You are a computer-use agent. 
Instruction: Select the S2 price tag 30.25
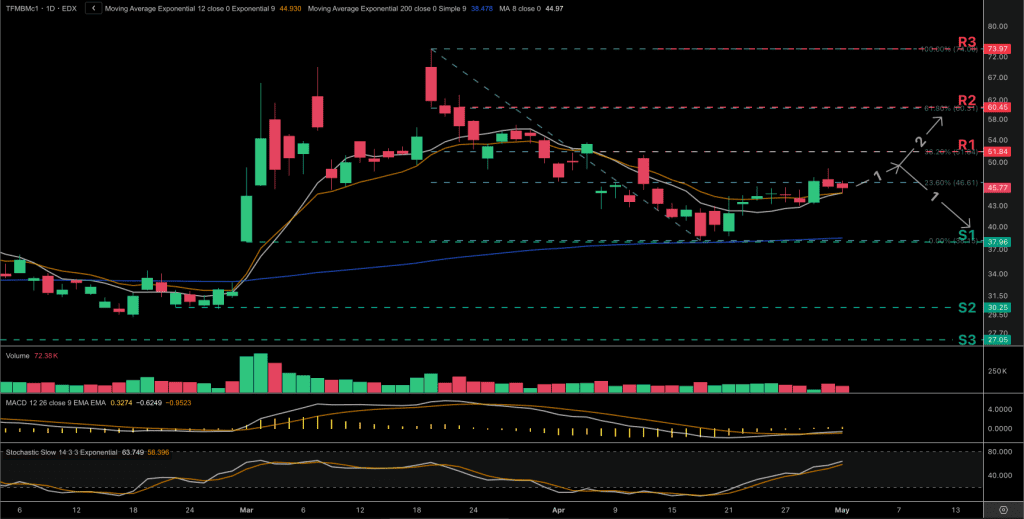996,307
